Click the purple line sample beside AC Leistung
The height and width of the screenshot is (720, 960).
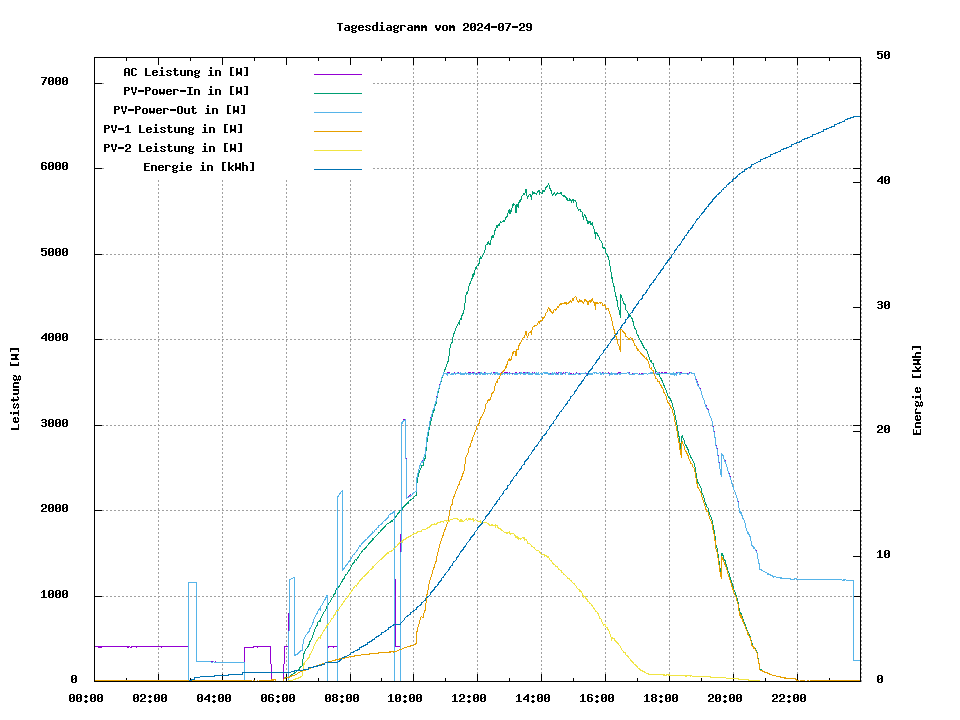(x=337, y=74)
